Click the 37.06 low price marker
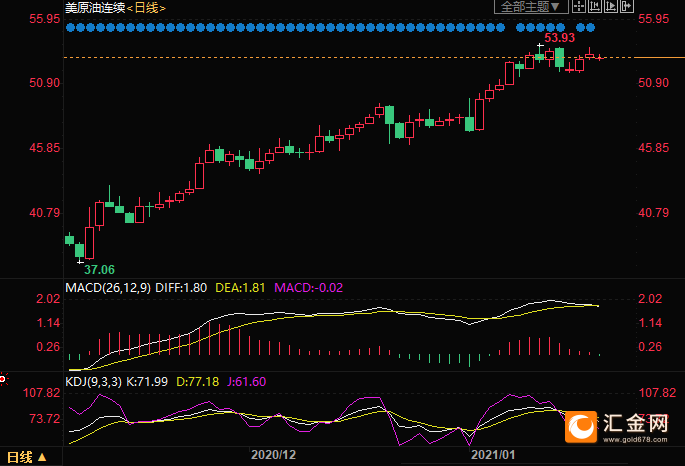 click(x=99, y=269)
